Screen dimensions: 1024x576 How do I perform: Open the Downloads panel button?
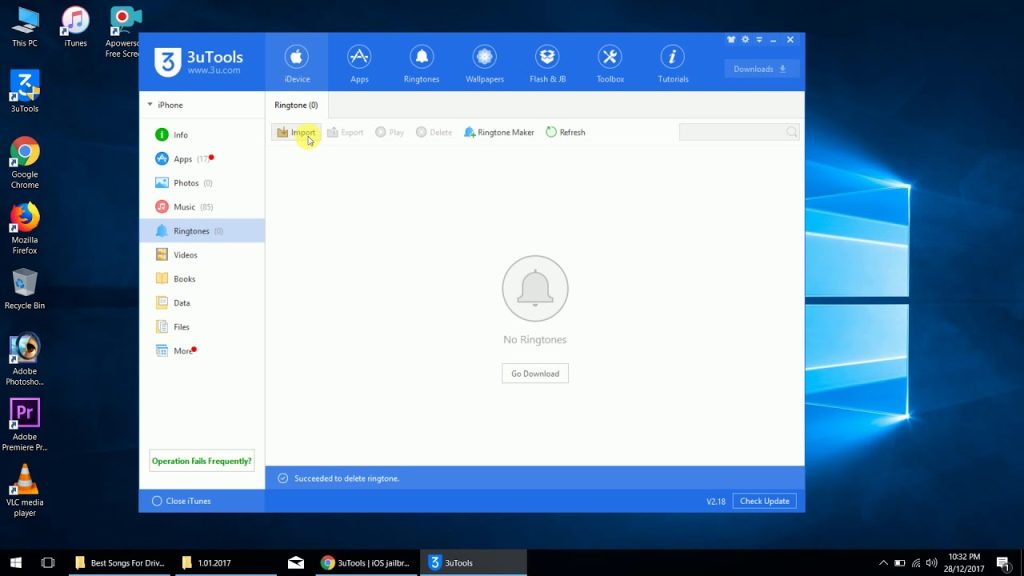761,69
